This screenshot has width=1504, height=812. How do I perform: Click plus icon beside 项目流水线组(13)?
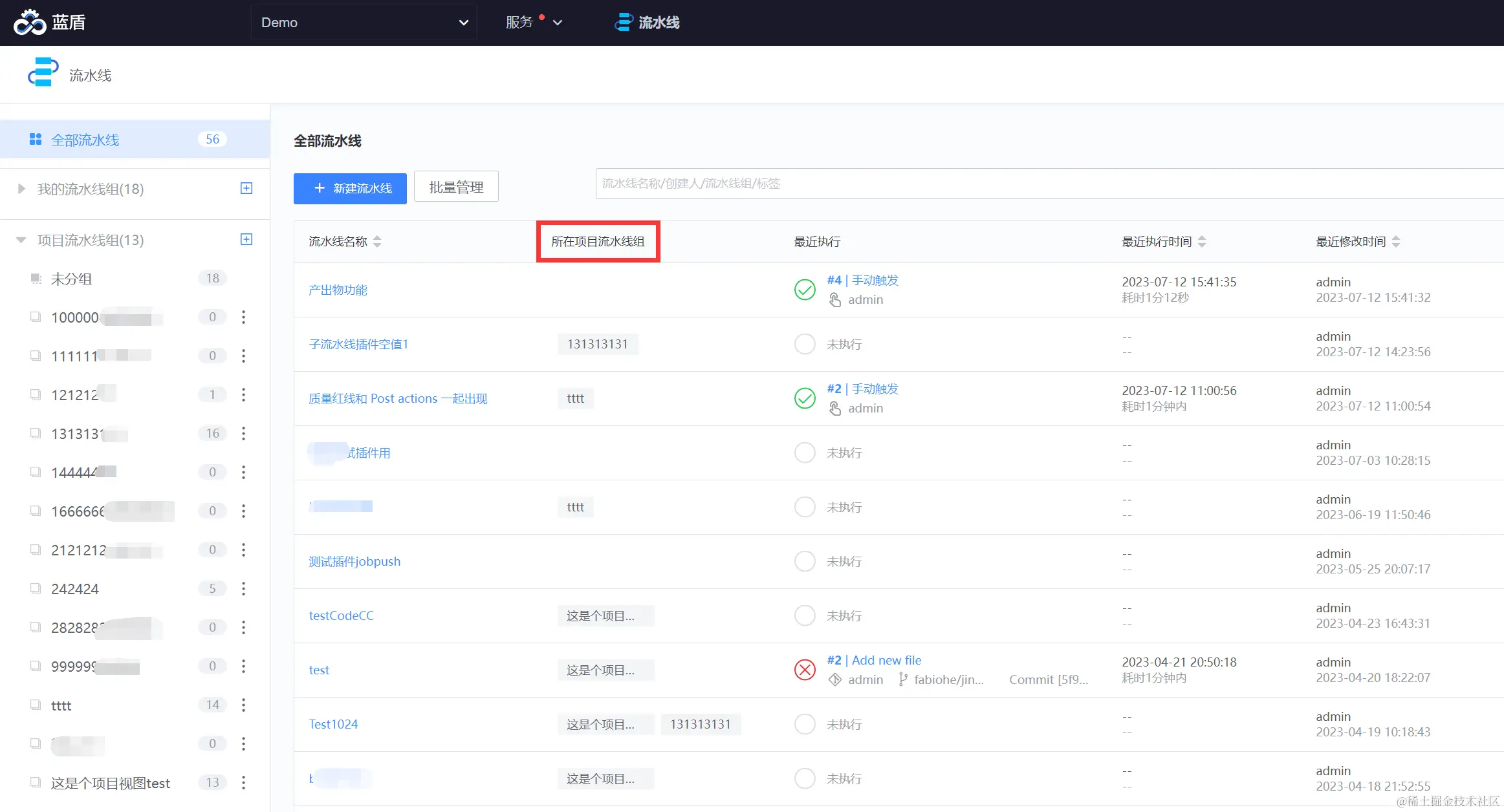[246, 239]
